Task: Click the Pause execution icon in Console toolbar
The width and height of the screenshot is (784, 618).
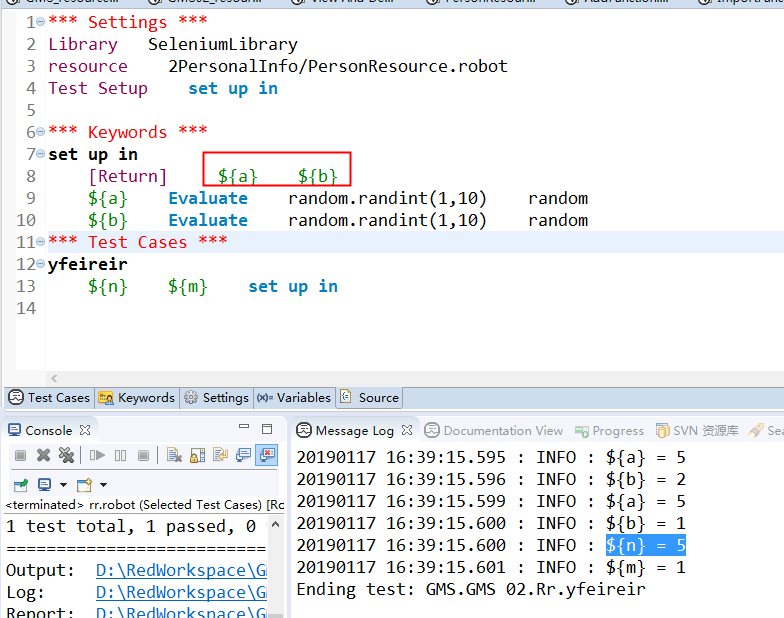Action: click(120, 456)
